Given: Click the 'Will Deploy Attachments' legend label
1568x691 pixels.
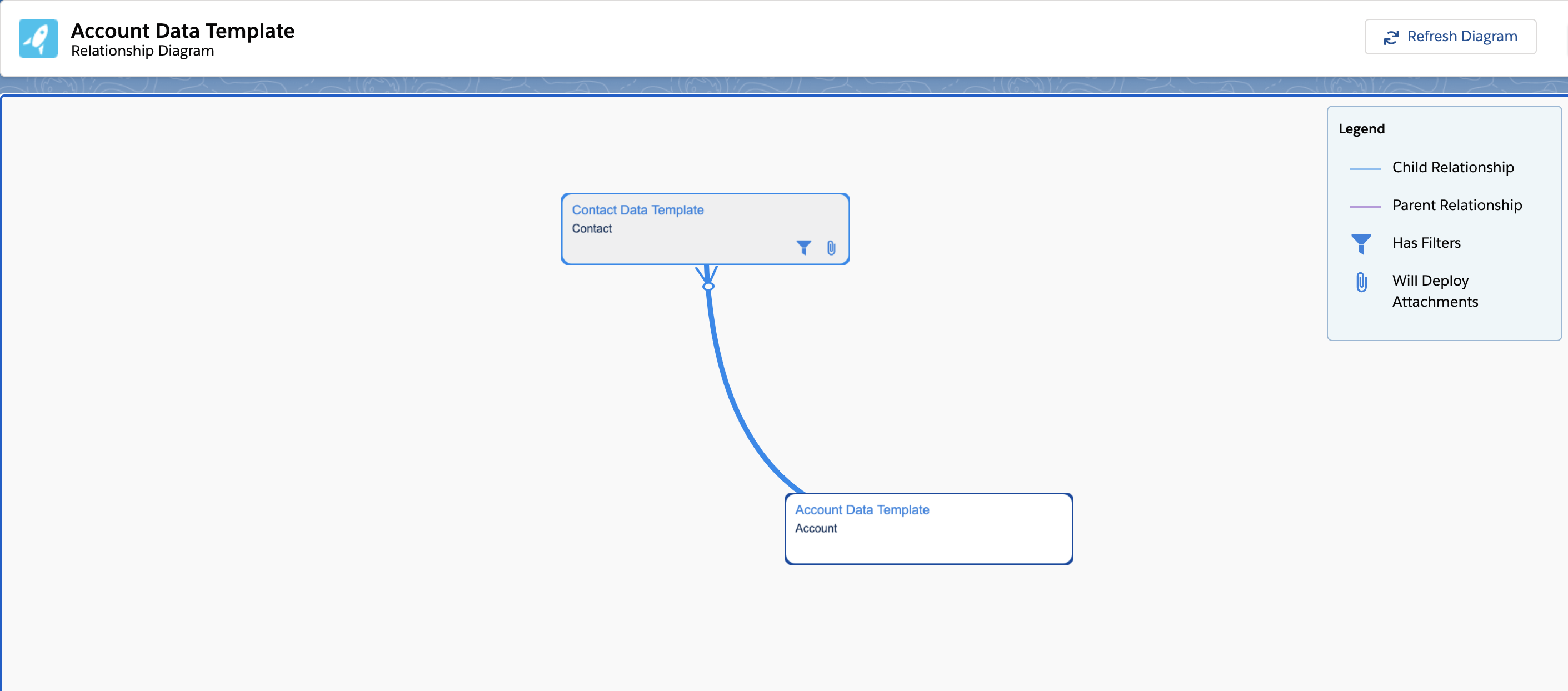Looking at the screenshot, I should [x=1435, y=291].
